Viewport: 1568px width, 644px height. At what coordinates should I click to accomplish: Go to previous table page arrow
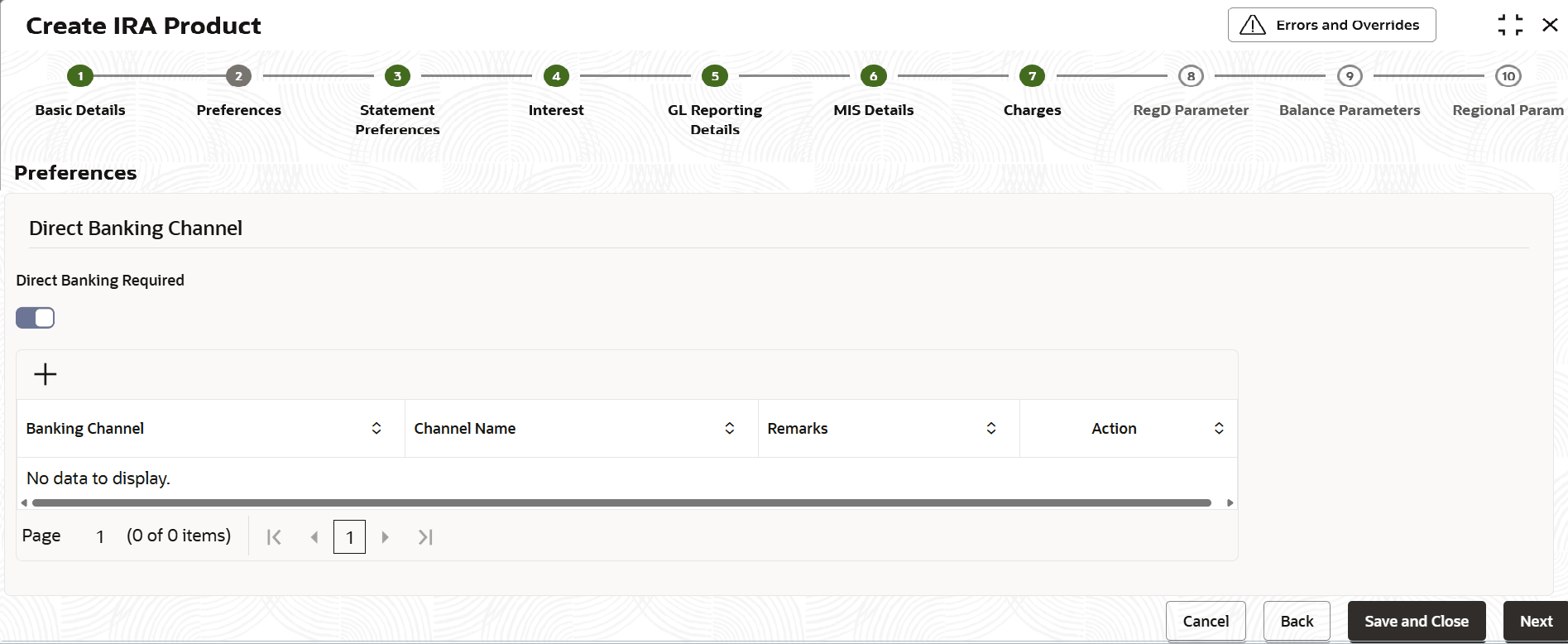click(314, 537)
